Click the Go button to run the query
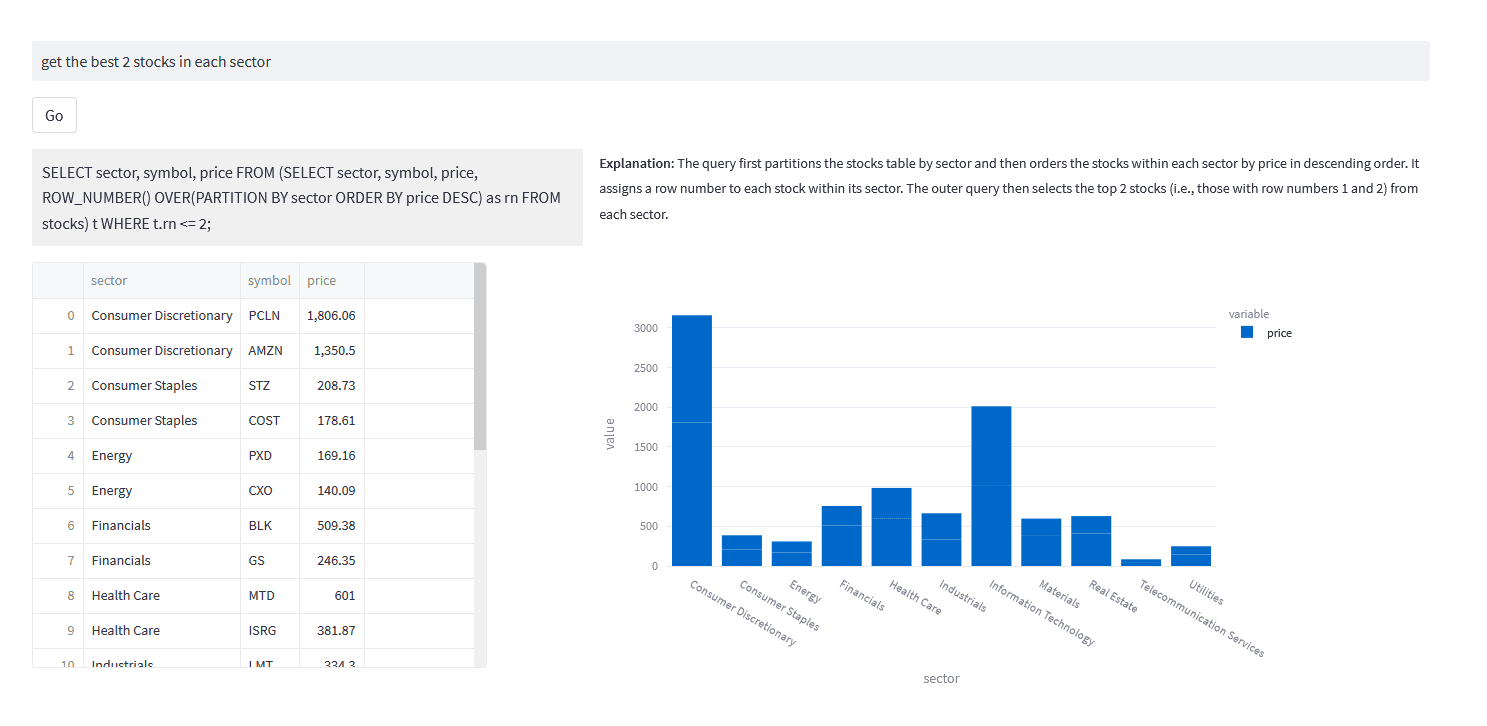 coord(53,114)
